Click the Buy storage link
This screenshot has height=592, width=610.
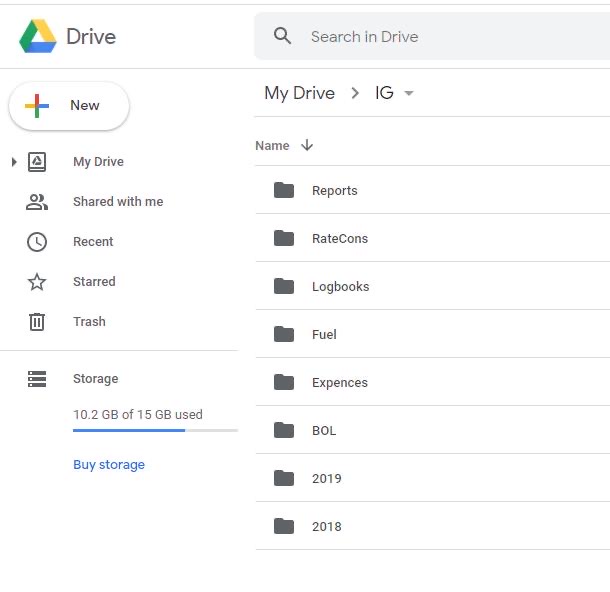click(109, 464)
